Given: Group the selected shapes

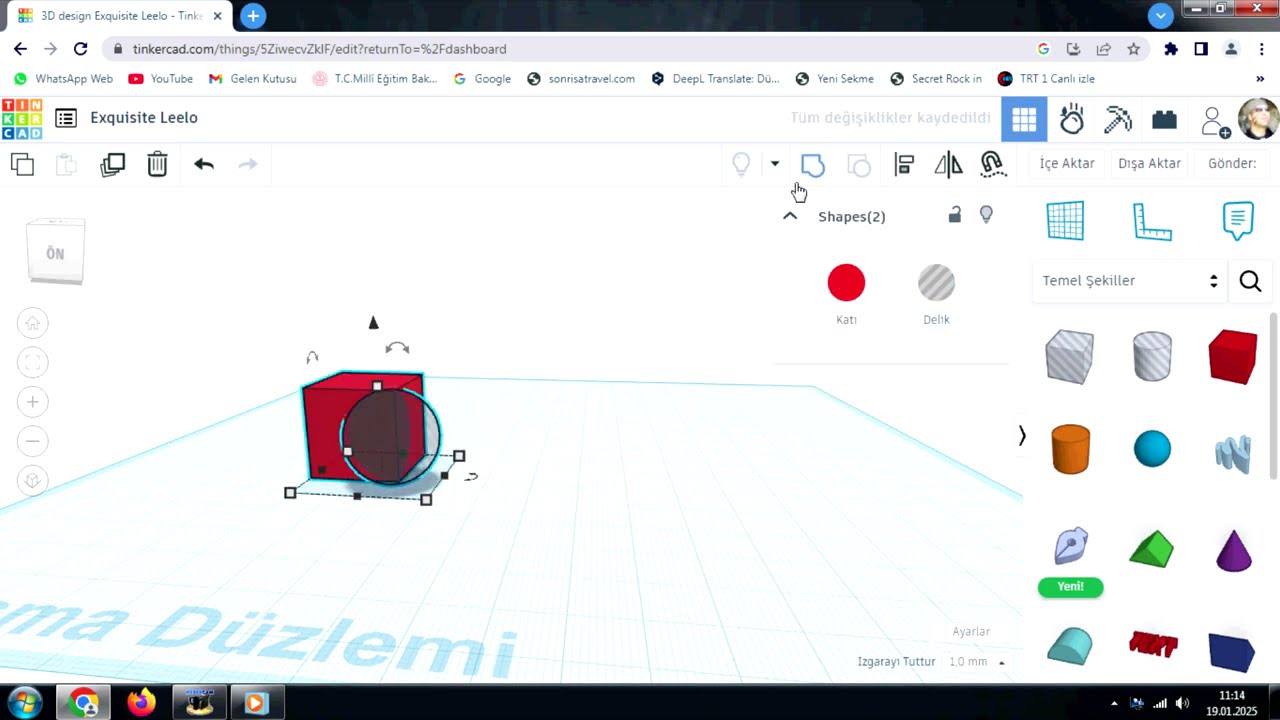Looking at the screenshot, I should click(812, 165).
